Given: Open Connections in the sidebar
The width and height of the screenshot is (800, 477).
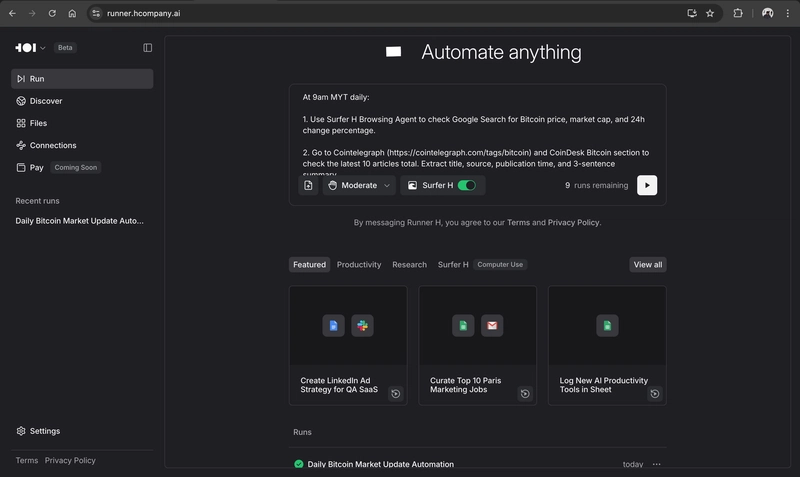Looking at the screenshot, I should (x=82, y=145).
